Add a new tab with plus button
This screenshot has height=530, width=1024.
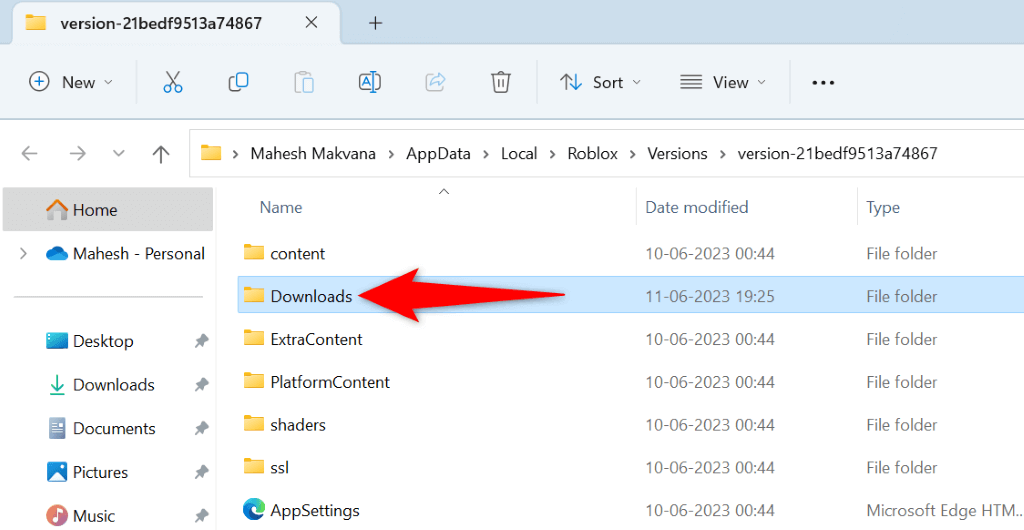pyautogui.click(x=375, y=23)
